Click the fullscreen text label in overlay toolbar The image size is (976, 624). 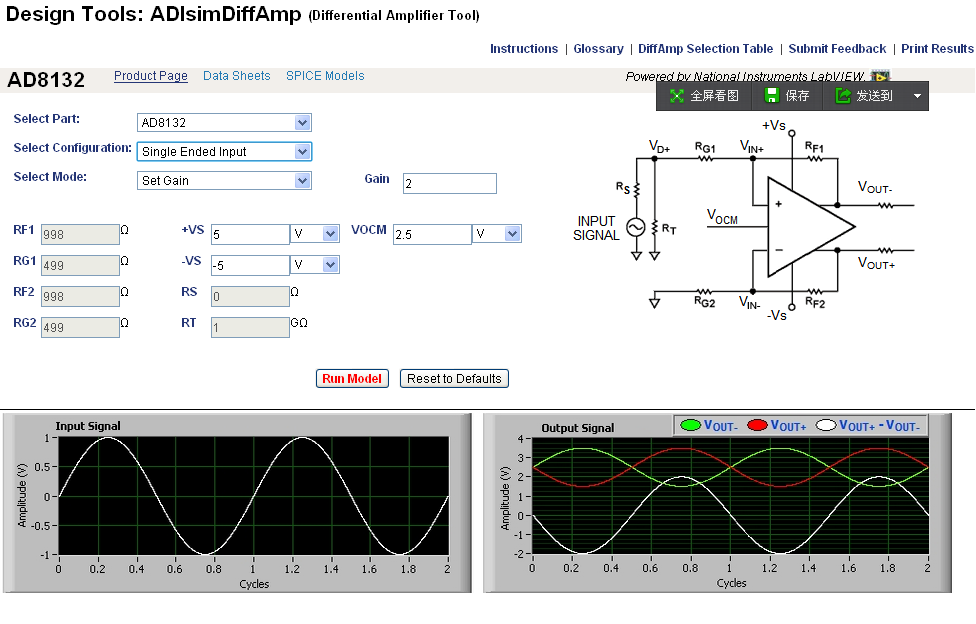click(x=715, y=96)
